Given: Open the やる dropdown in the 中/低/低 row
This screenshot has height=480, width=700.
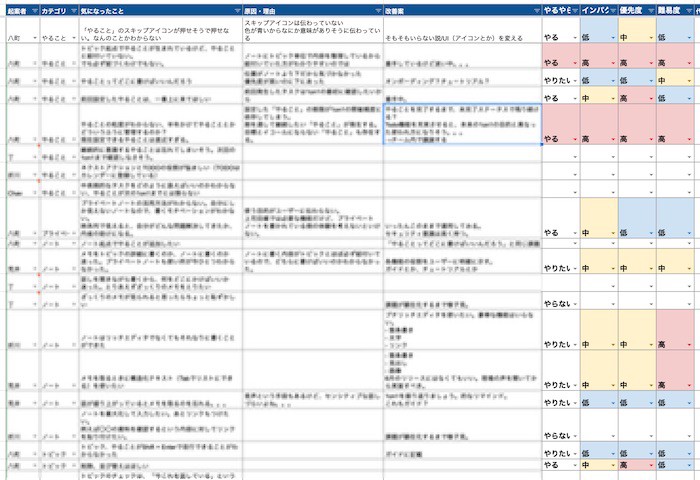Looking at the screenshot, I should coord(575,233).
